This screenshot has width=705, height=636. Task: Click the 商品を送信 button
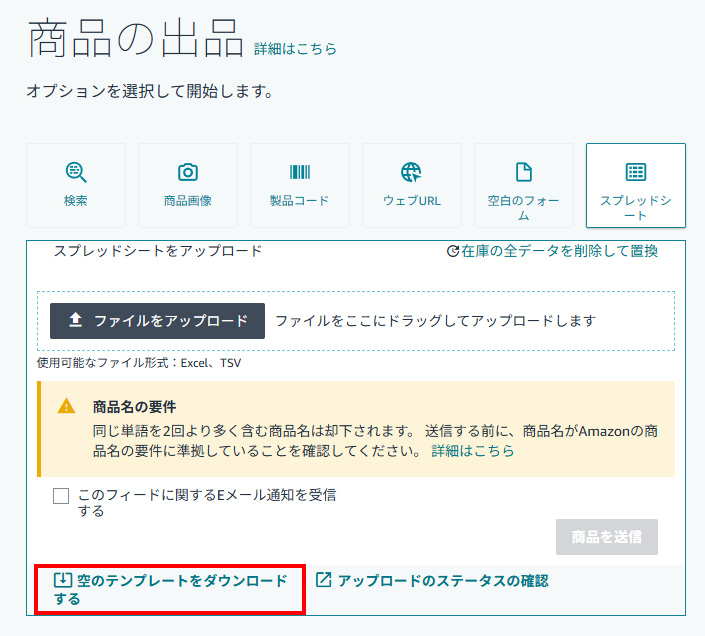click(x=607, y=537)
